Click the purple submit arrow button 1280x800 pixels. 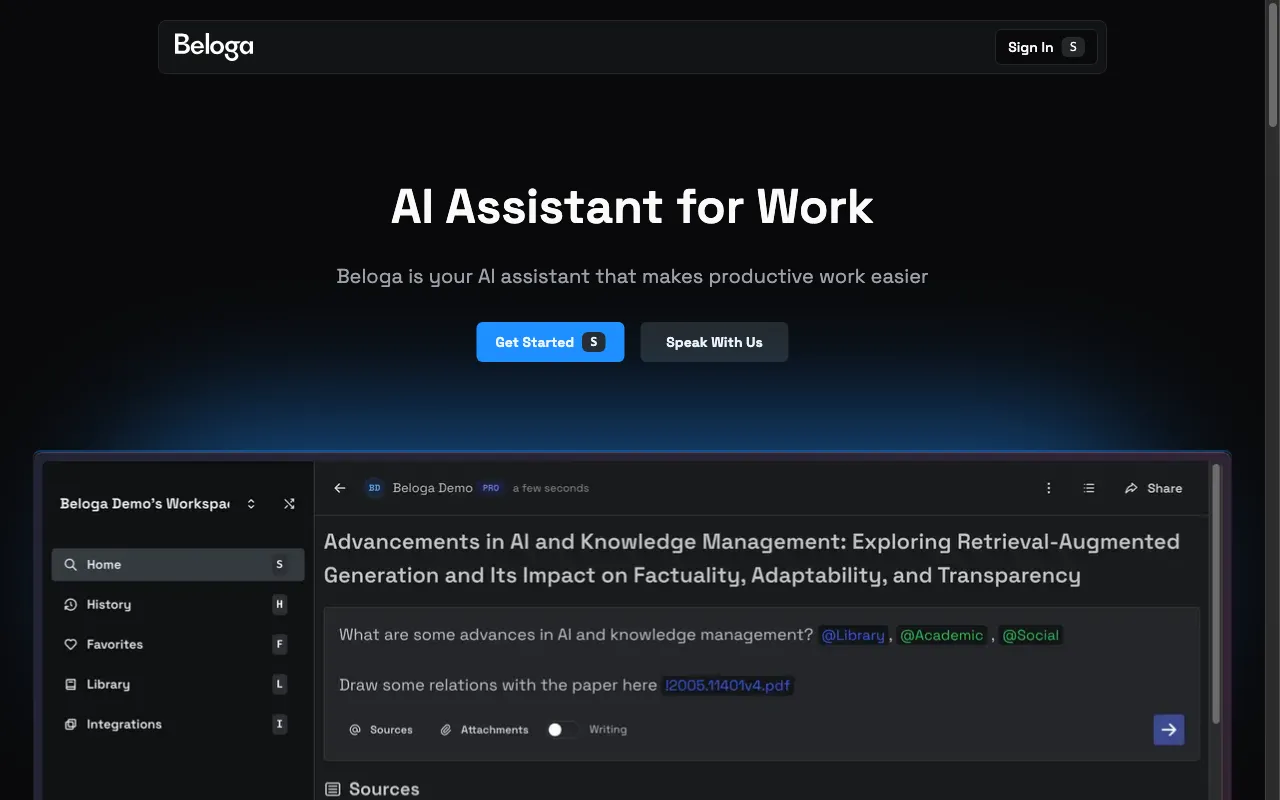coord(1169,730)
